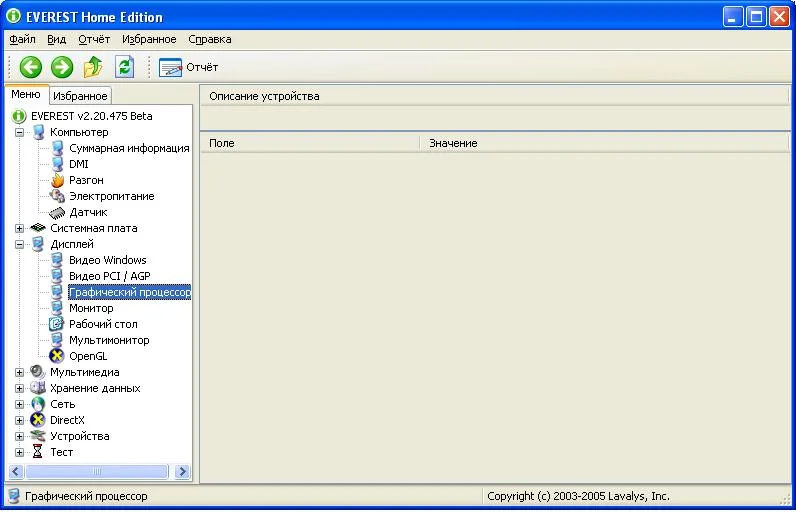Viewport: 796px width, 512px height.
Task: Select the Видео PCI / AGP label
Action: click(110, 276)
